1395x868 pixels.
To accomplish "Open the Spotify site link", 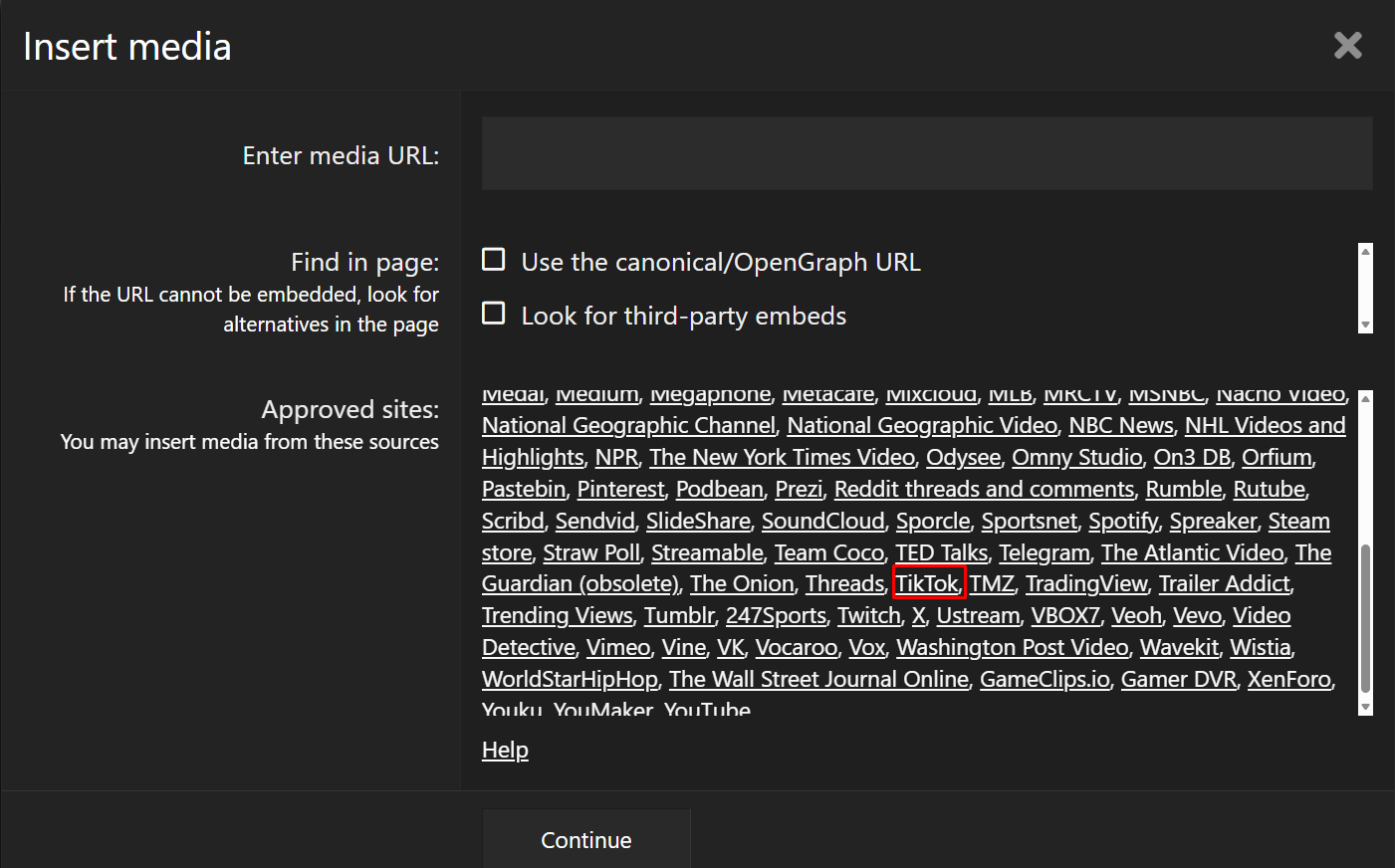I will (1123, 522).
